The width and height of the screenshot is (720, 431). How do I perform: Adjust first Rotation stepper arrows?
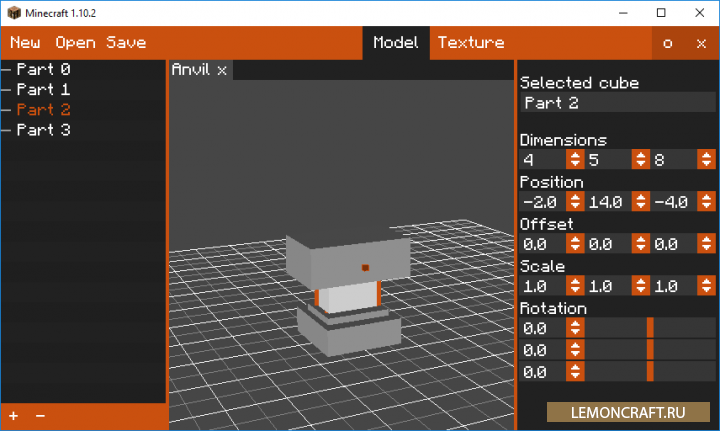click(575, 328)
